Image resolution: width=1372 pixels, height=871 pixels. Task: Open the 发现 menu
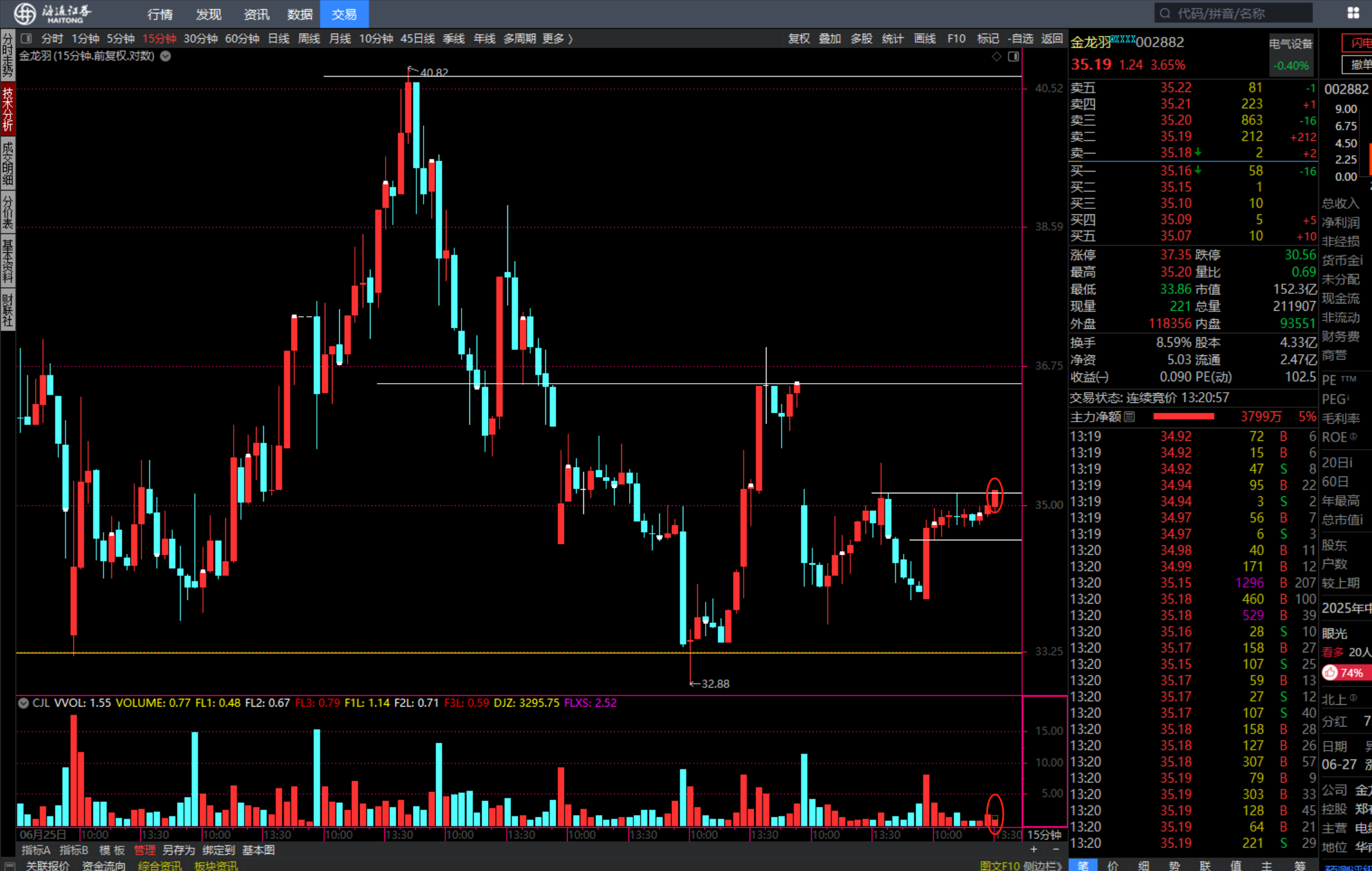coord(208,14)
